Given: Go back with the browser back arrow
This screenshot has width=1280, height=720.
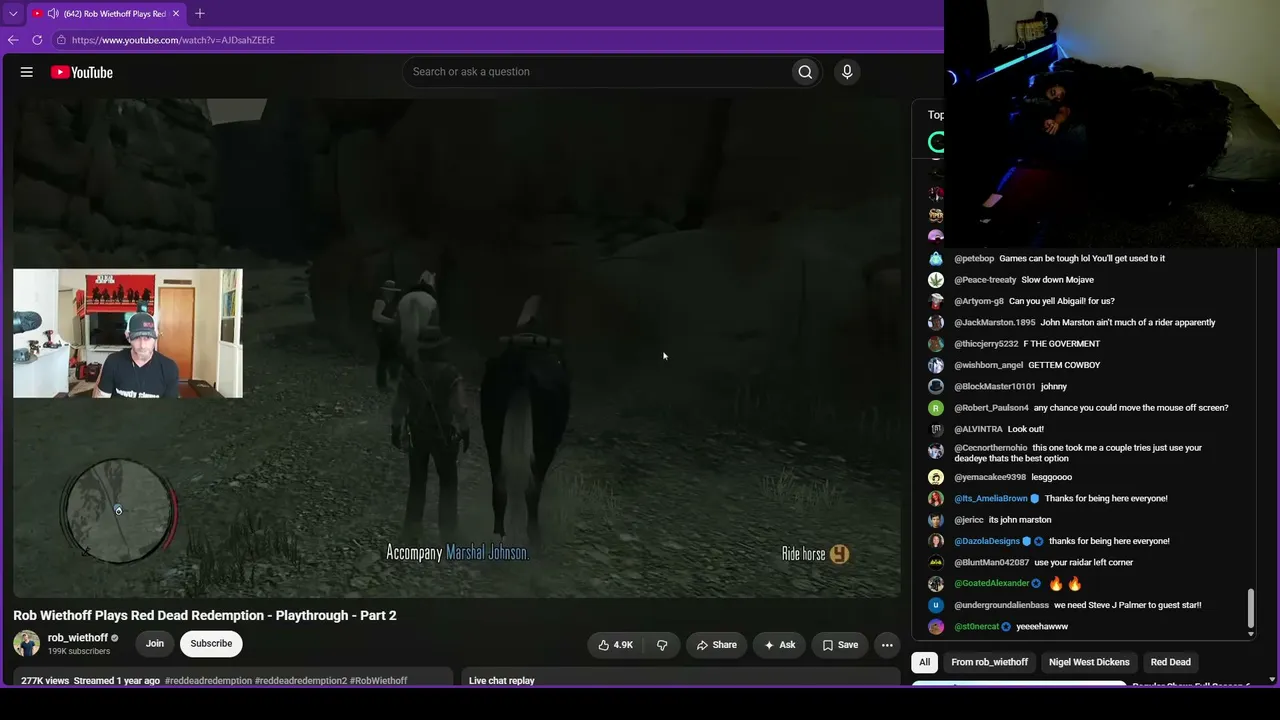Looking at the screenshot, I should 13,40.
